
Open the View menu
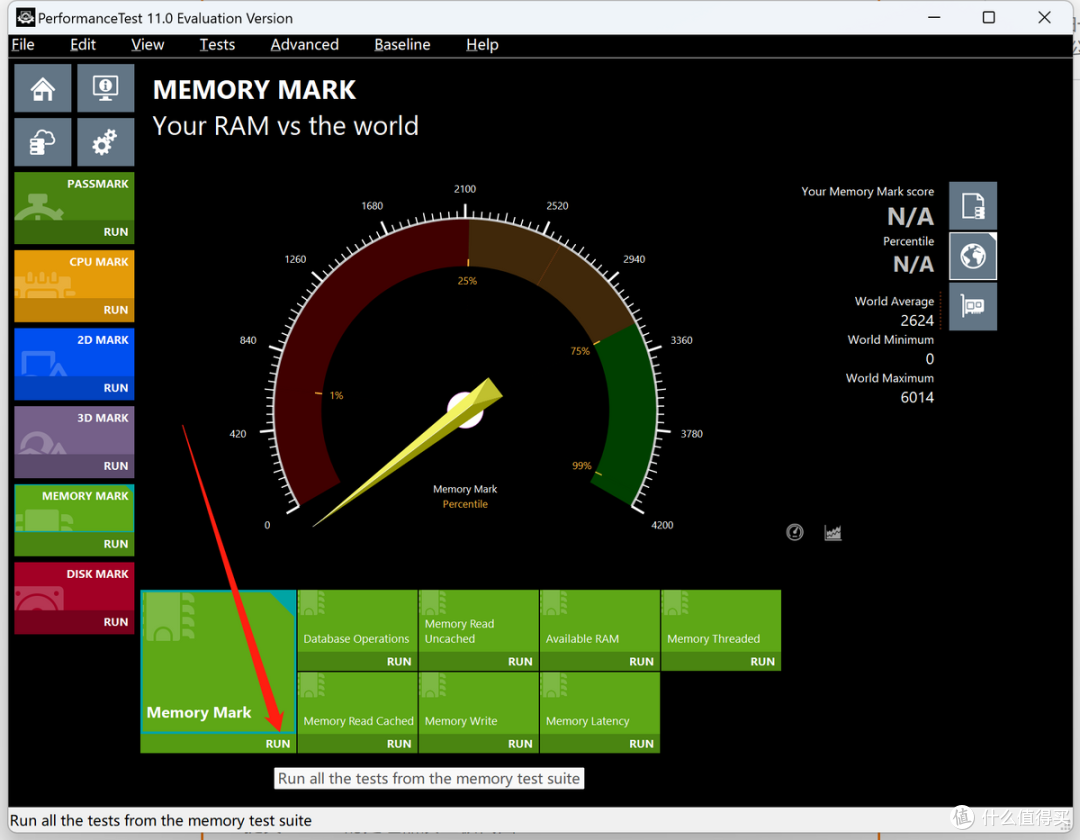pos(147,45)
